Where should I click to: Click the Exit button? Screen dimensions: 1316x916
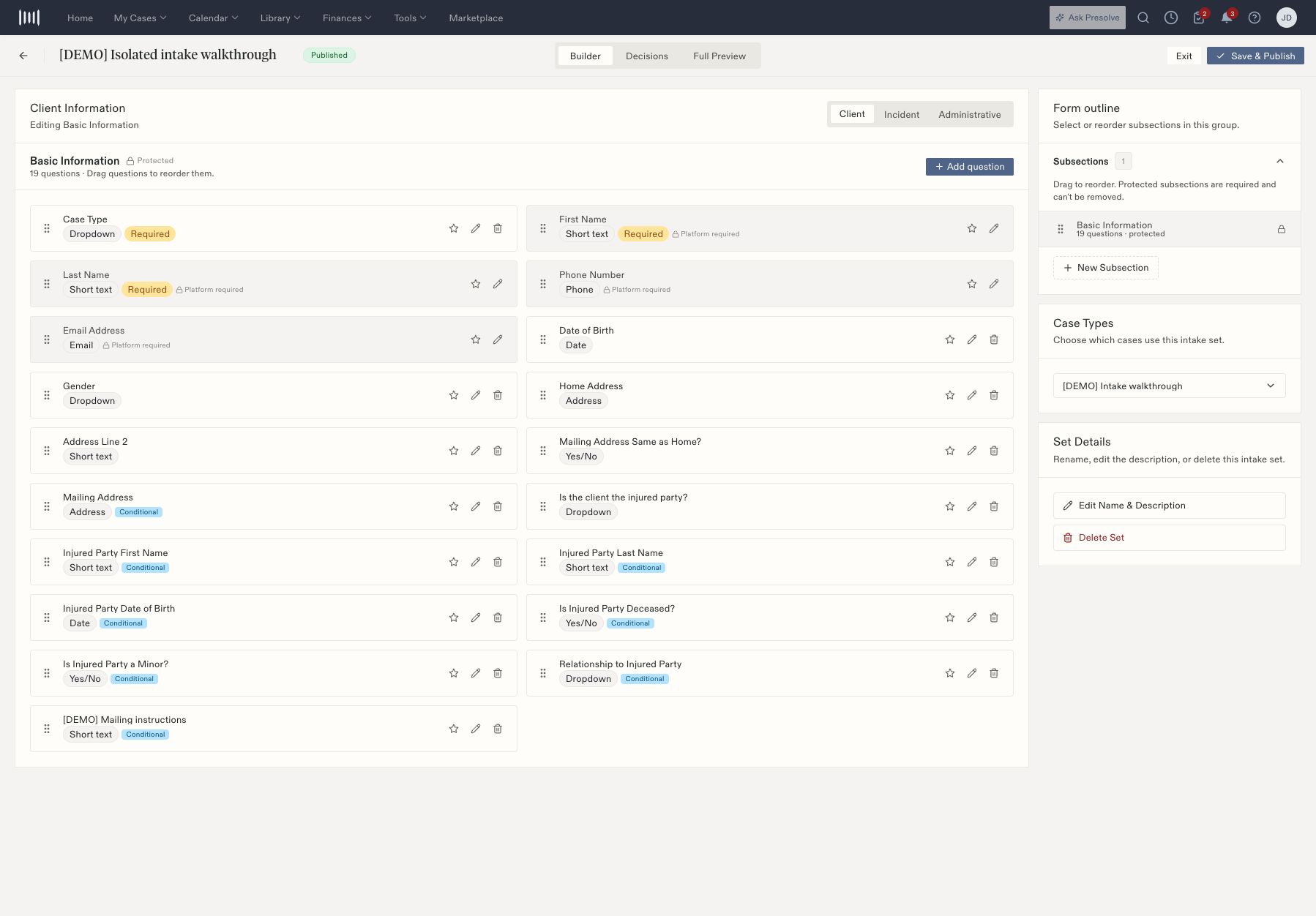[1184, 56]
